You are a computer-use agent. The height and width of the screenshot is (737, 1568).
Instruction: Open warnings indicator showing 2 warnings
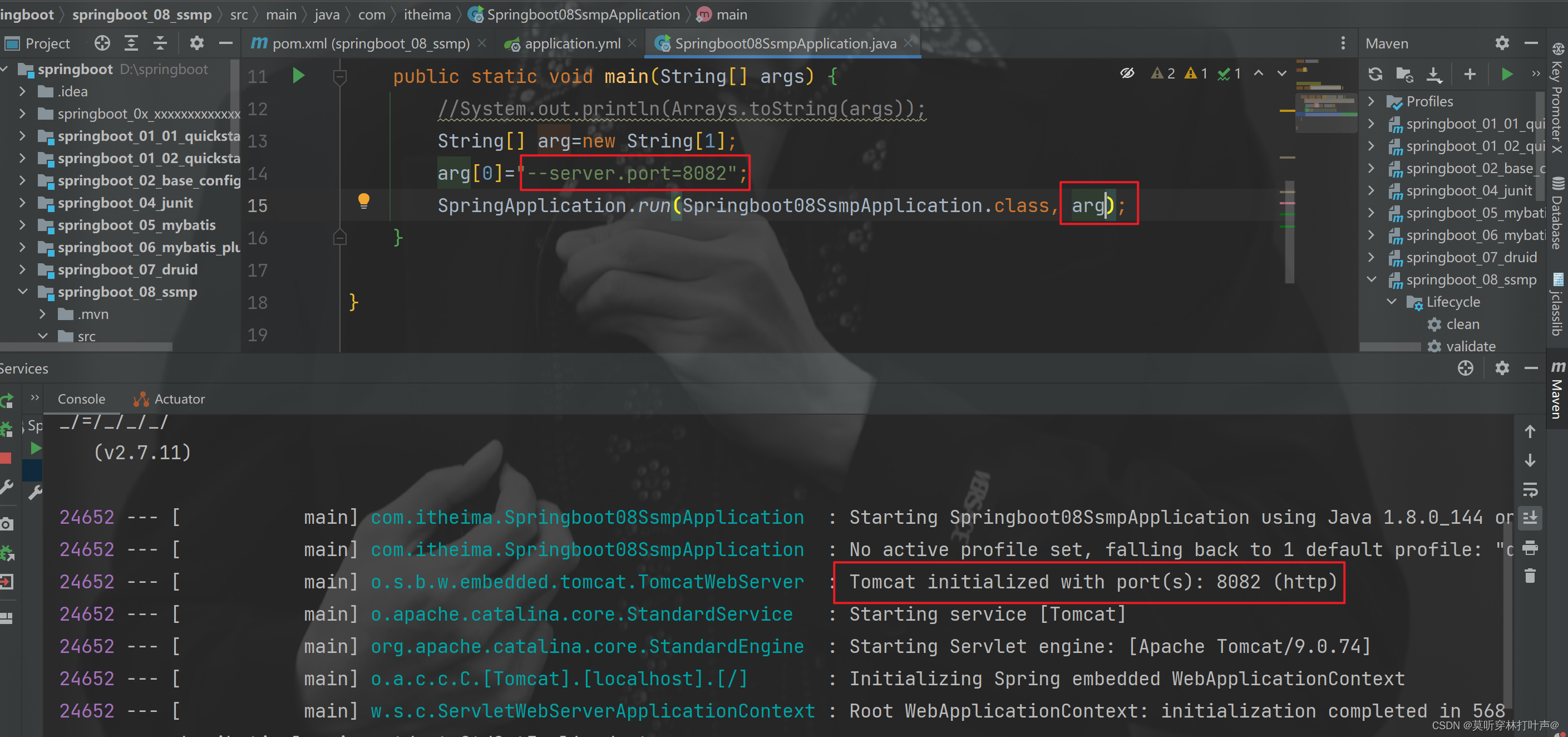tap(1163, 73)
